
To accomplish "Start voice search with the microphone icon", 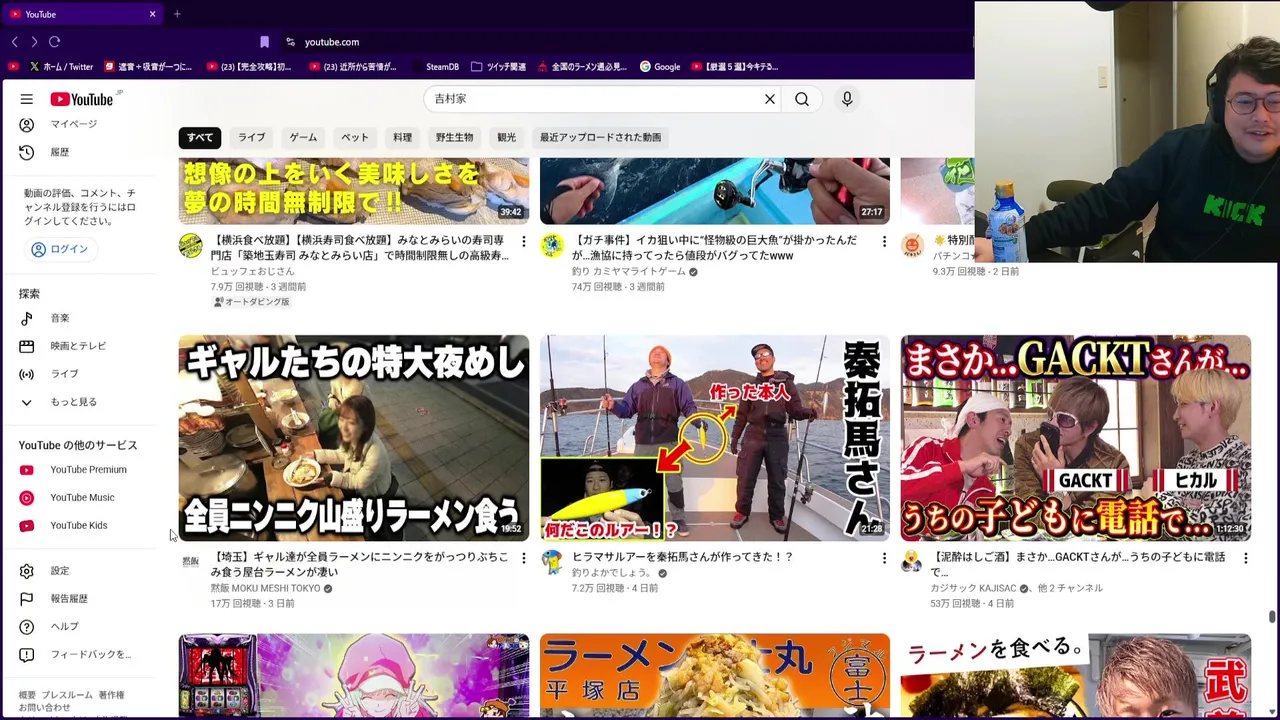I will pyautogui.click(x=847, y=99).
